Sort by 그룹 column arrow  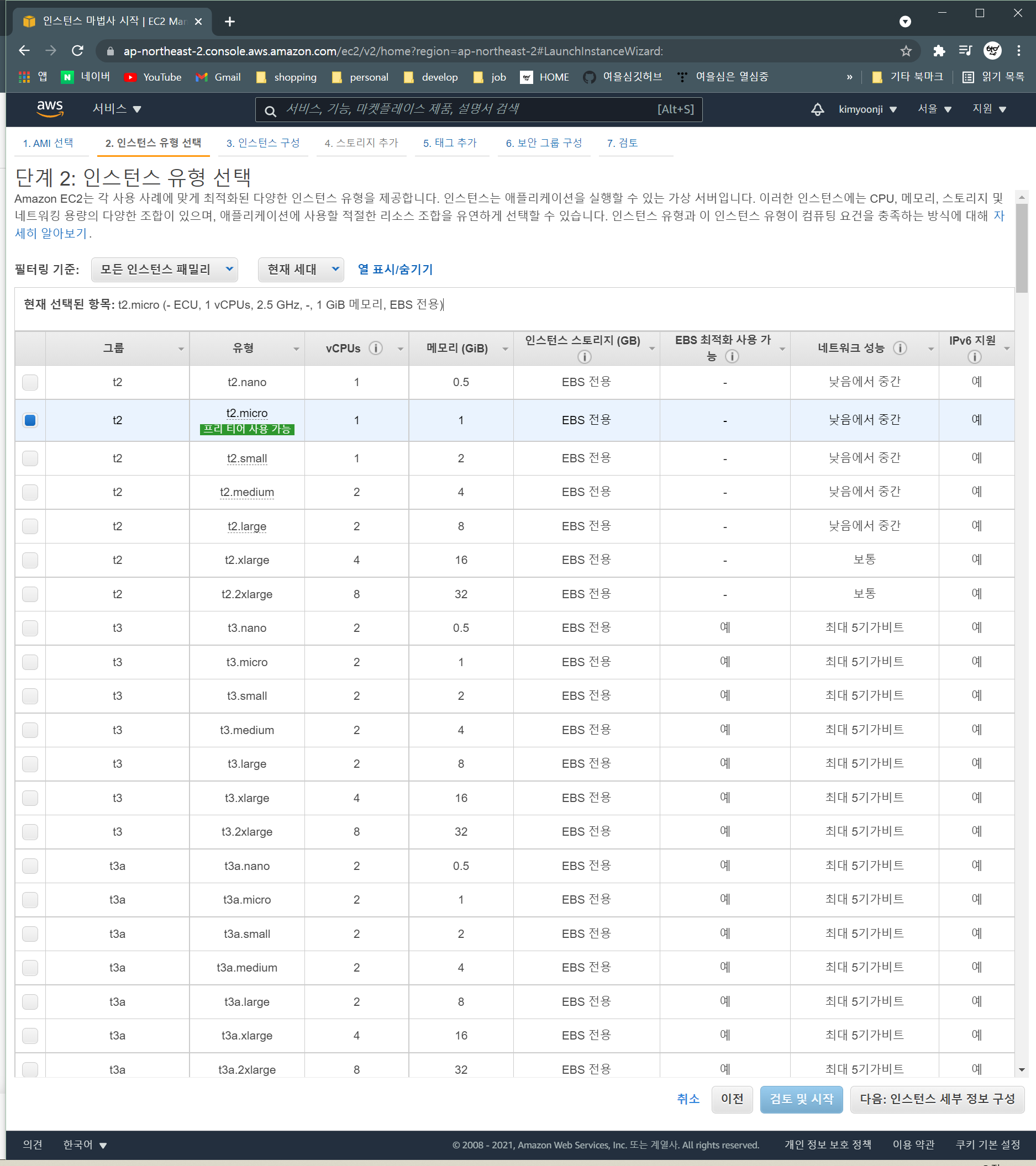click(181, 349)
